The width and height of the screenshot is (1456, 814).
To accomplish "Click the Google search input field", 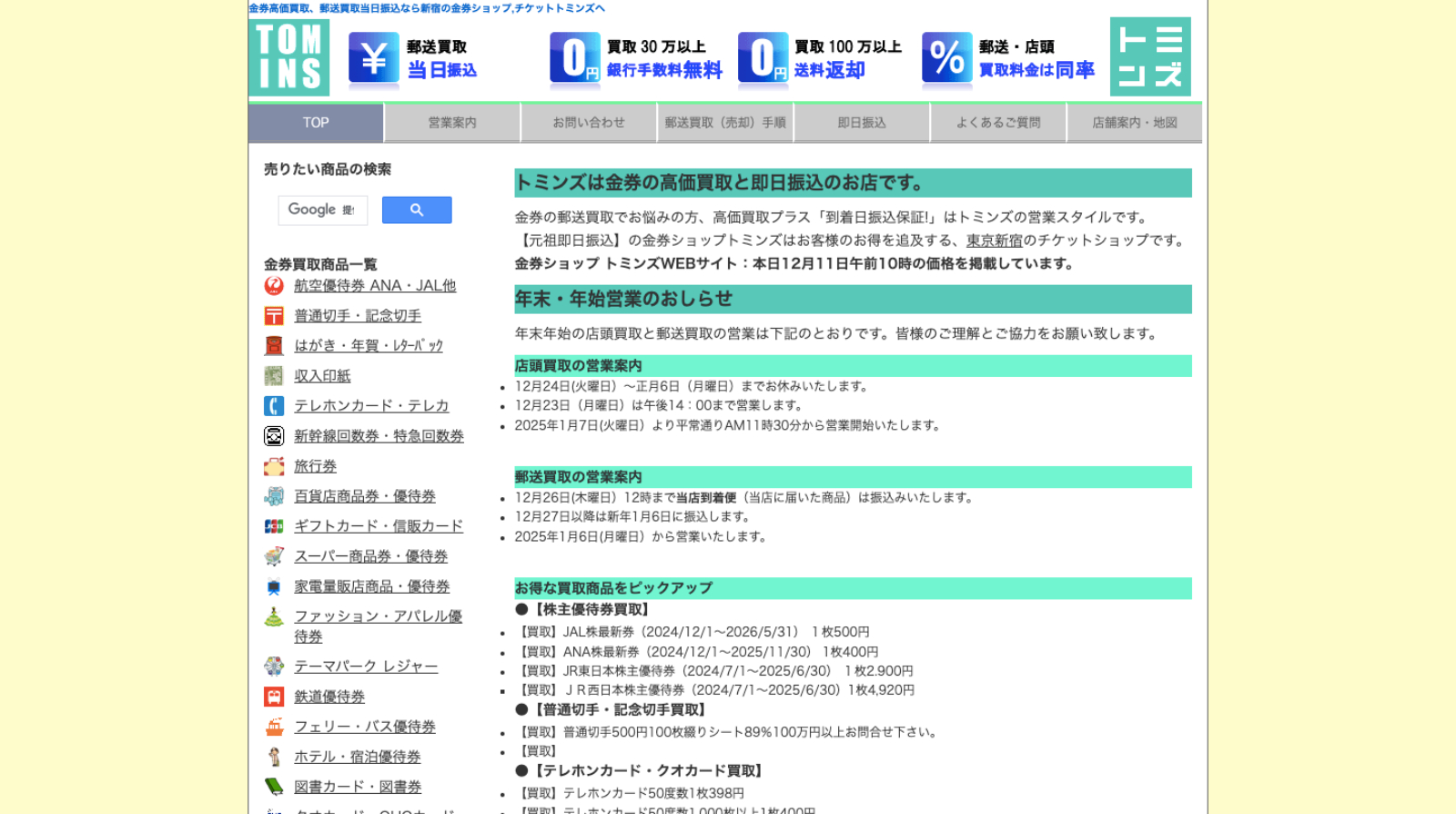I will tap(322, 210).
